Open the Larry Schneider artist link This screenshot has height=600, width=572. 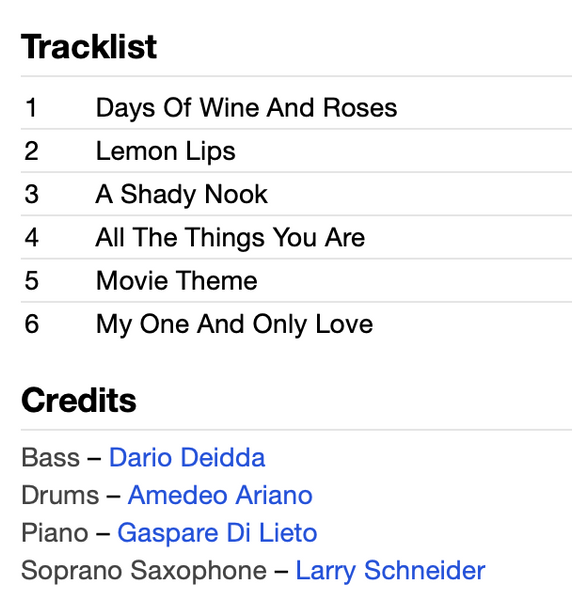click(390, 571)
